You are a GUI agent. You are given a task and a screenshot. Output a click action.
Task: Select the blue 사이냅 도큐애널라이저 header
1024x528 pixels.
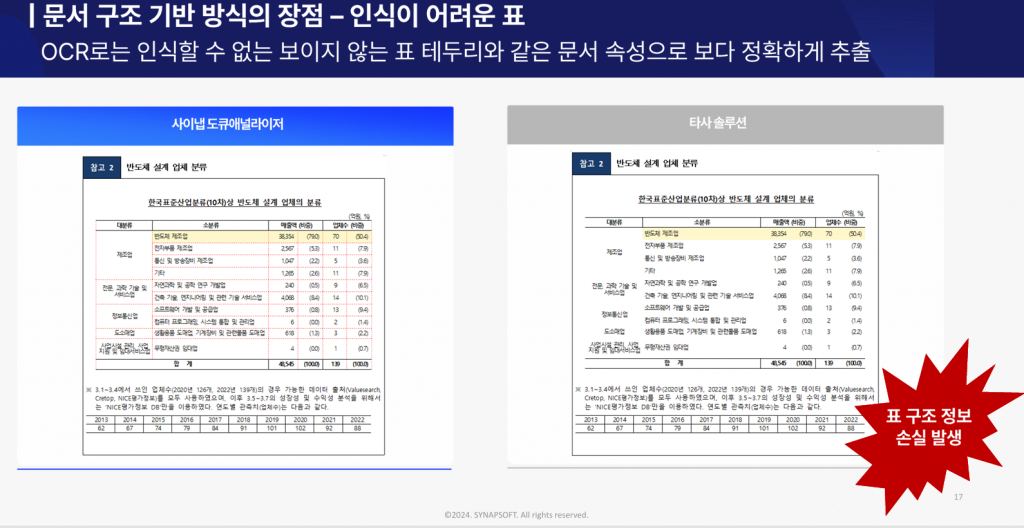pos(235,124)
